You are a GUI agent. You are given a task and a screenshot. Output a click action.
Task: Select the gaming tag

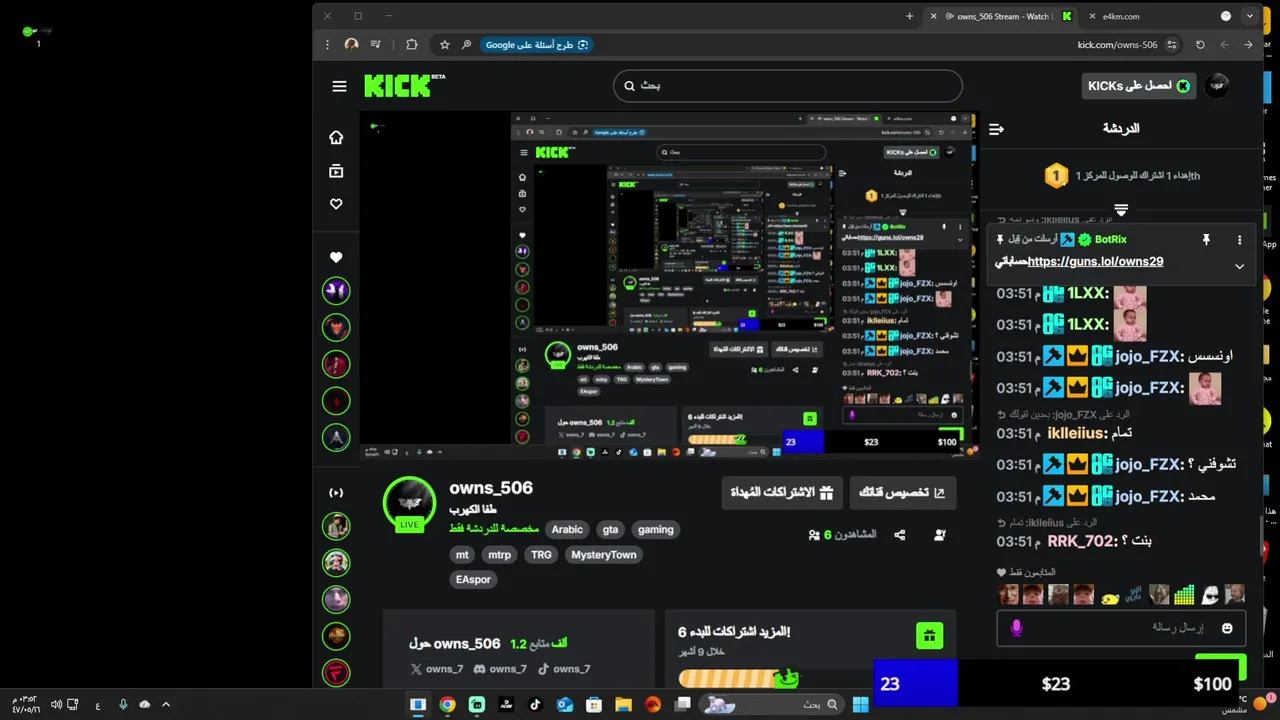[656, 530]
